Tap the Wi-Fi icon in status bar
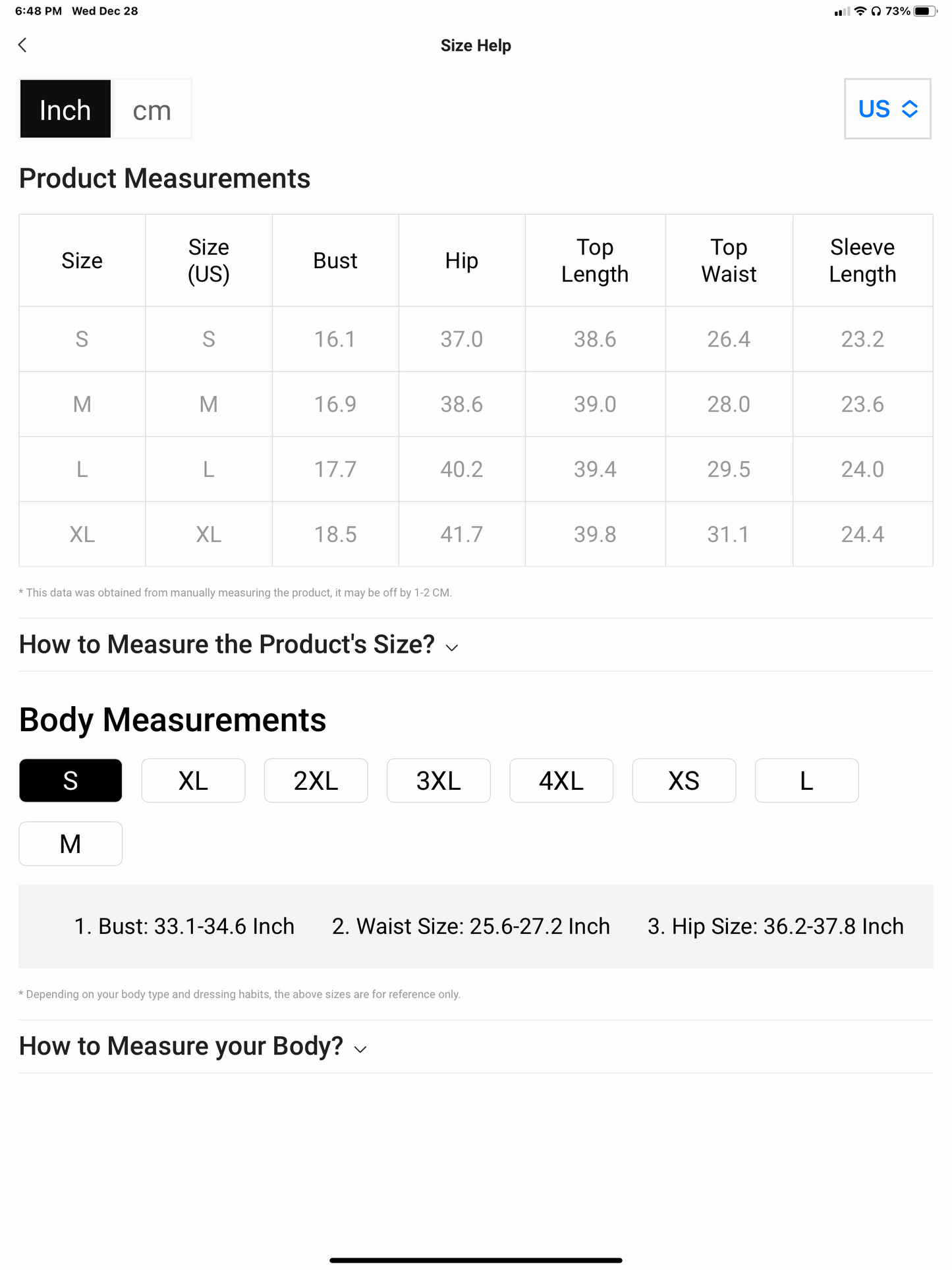Screen dimensions: 952x1270 (860, 11)
